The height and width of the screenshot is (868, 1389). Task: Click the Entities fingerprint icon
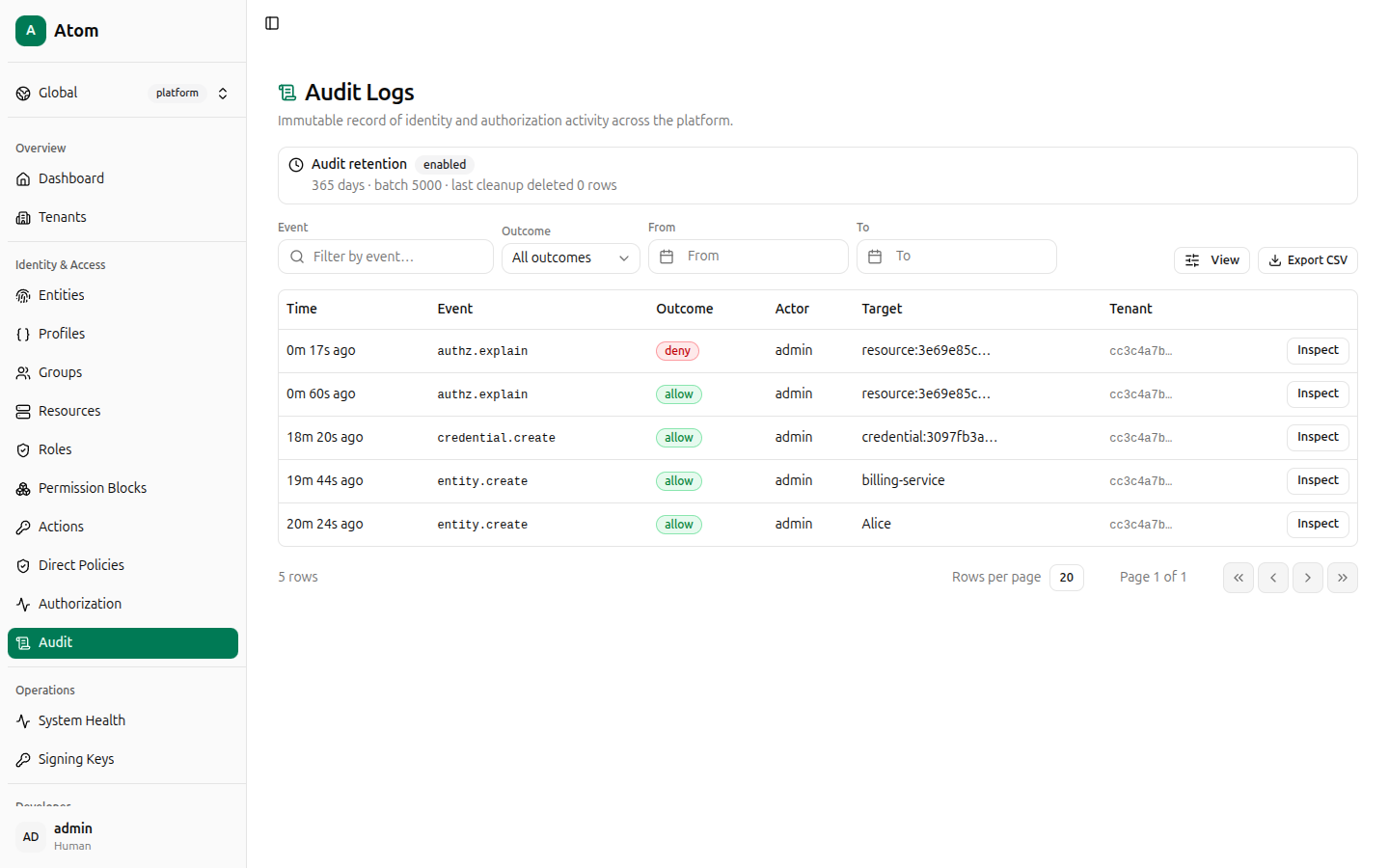point(23,296)
